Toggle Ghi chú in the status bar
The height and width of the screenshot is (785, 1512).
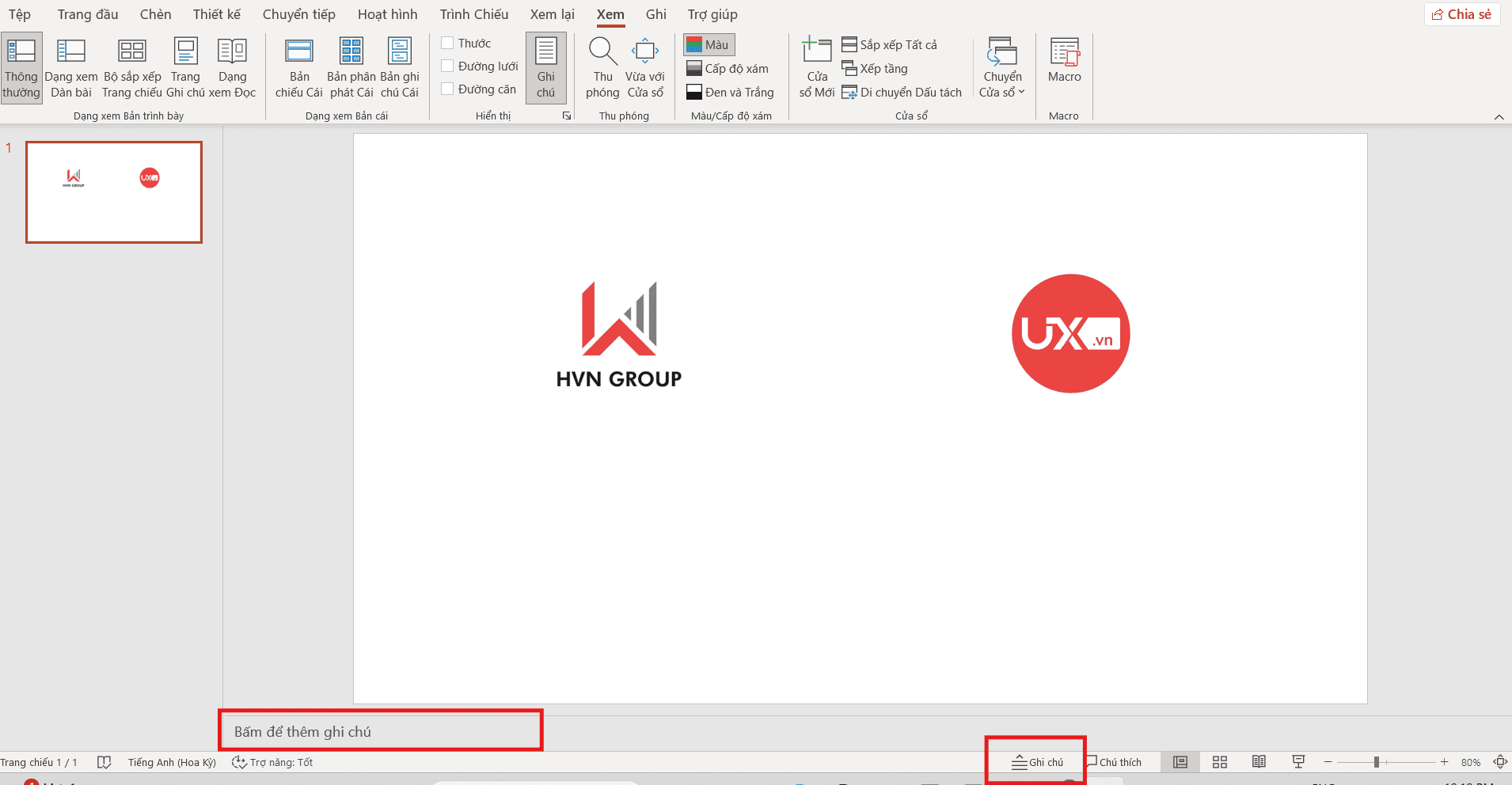pos(1037,761)
